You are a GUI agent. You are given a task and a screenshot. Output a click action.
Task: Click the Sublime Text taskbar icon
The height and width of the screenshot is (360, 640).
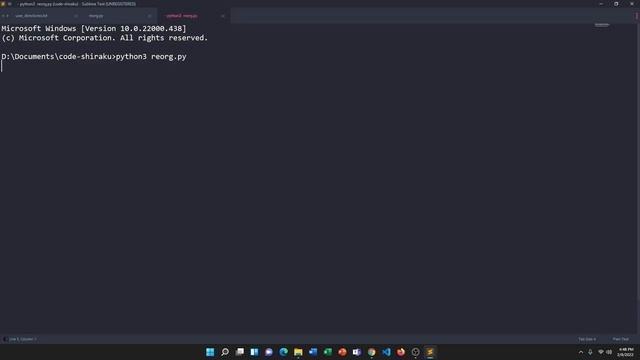430,352
